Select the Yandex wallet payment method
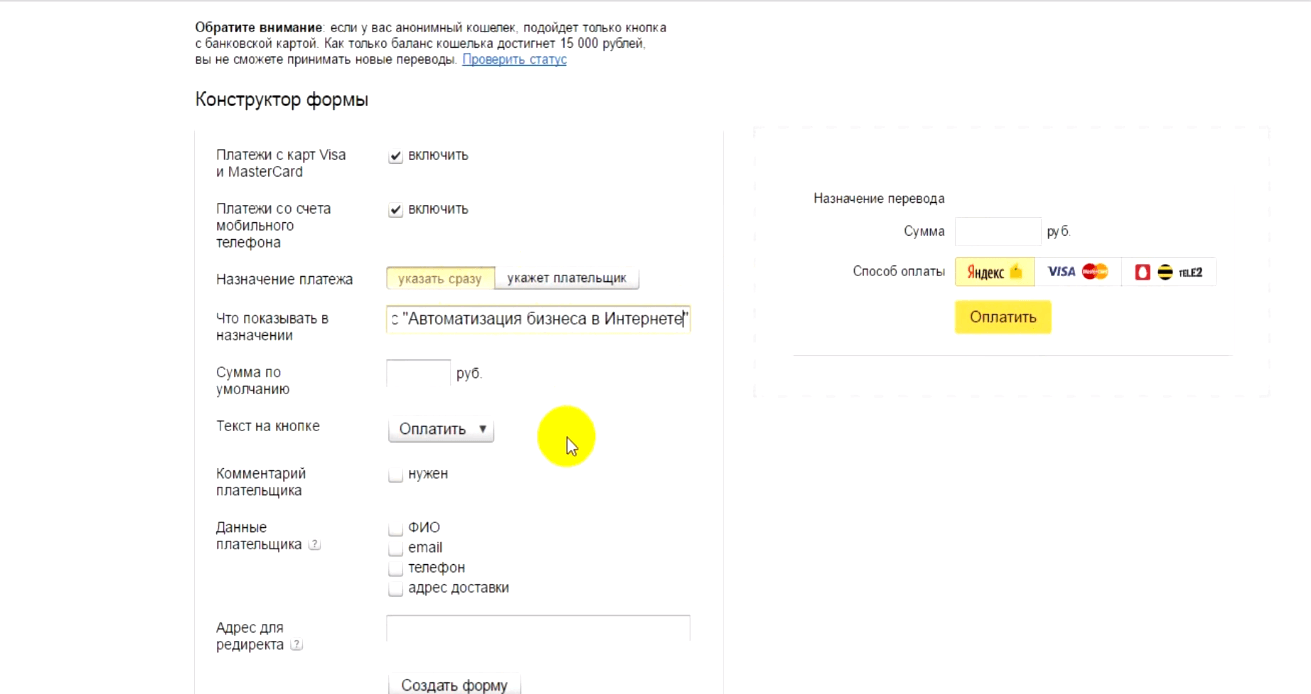This screenshot has width=1311, height=694. 994,272
